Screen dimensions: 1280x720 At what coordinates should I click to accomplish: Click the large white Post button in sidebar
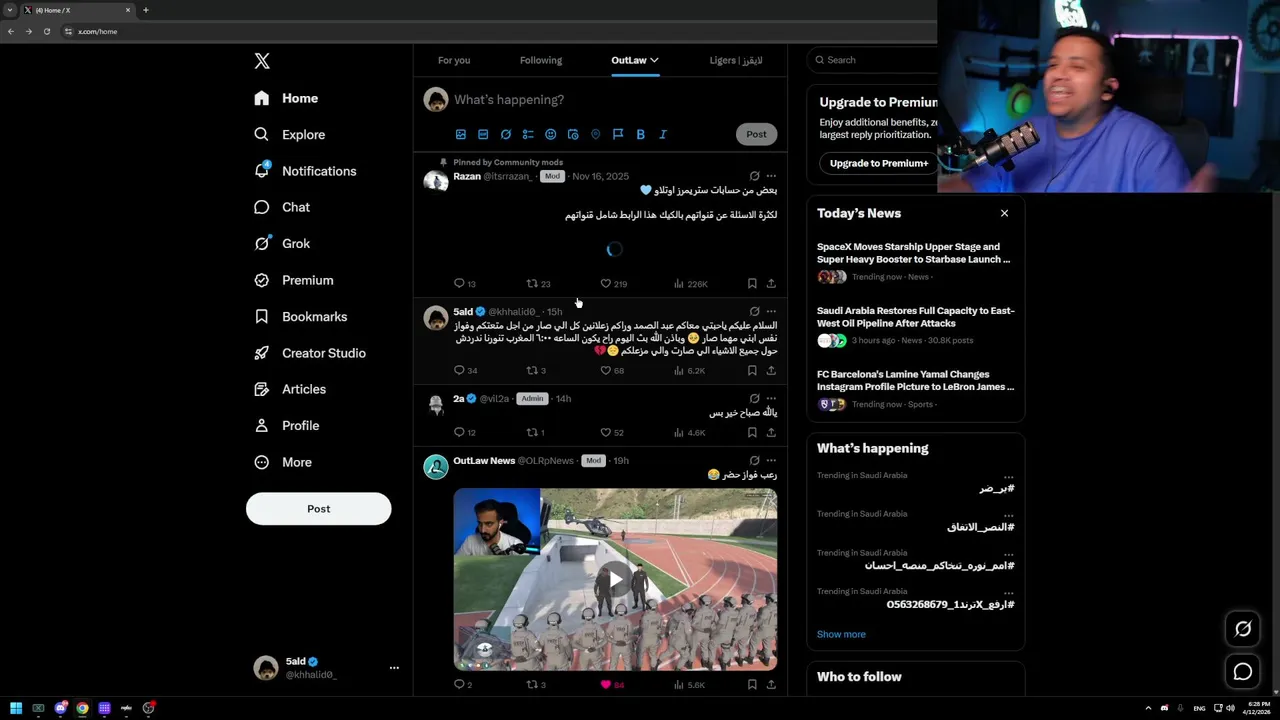point(318,509)
